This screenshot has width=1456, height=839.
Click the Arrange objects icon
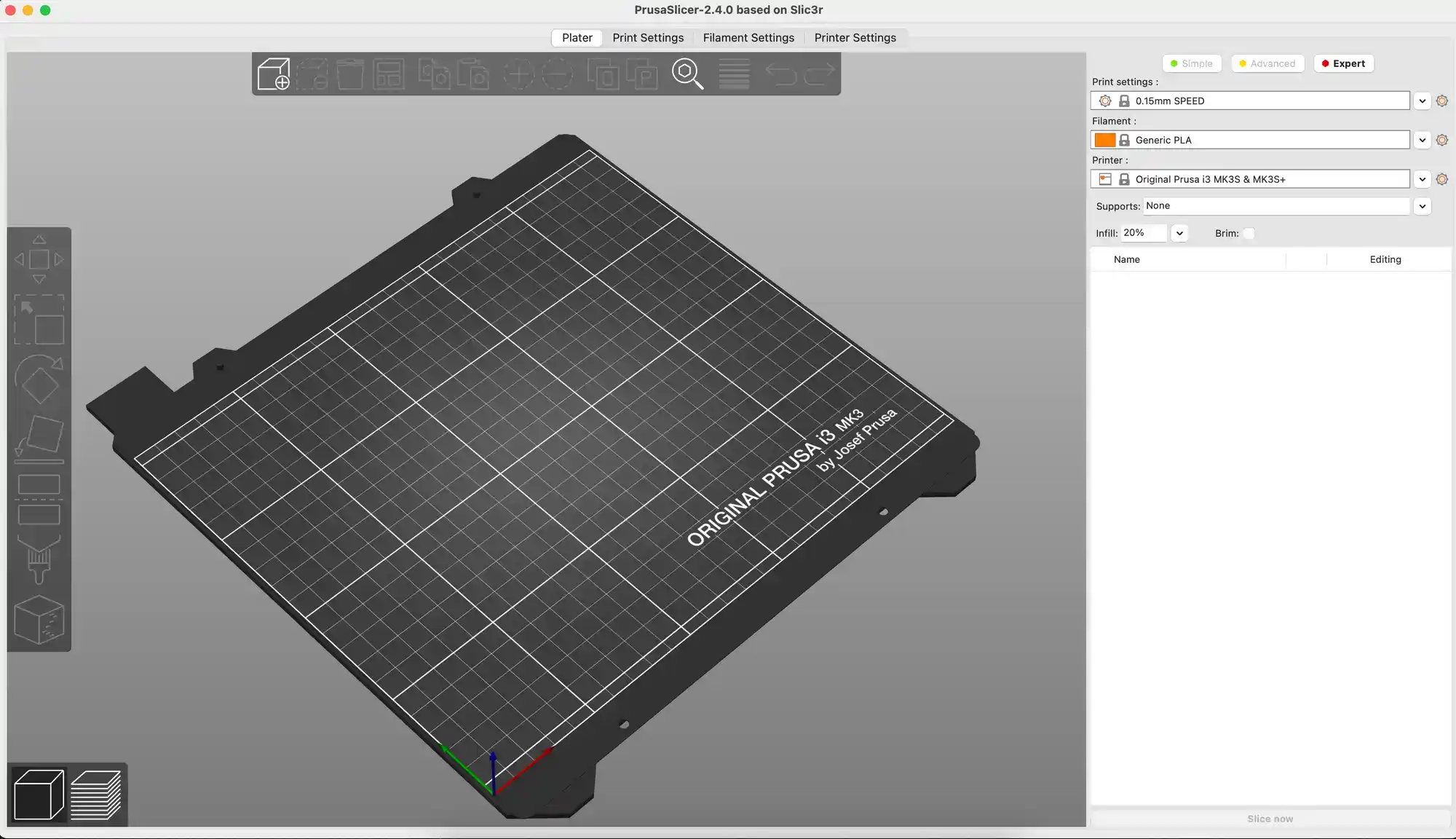(x=389, y=74)
